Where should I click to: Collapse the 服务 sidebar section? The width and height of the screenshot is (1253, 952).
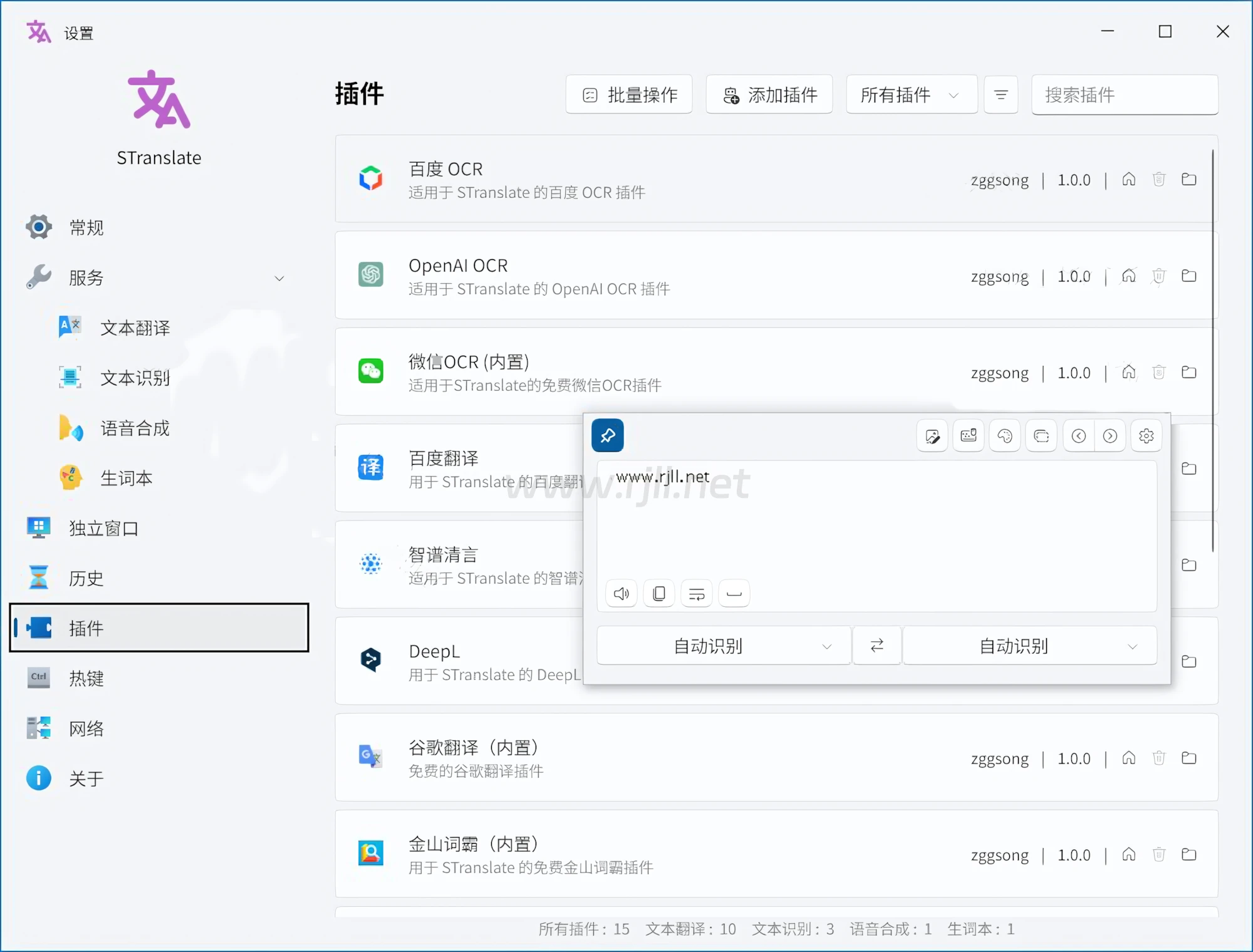[279, 278]
